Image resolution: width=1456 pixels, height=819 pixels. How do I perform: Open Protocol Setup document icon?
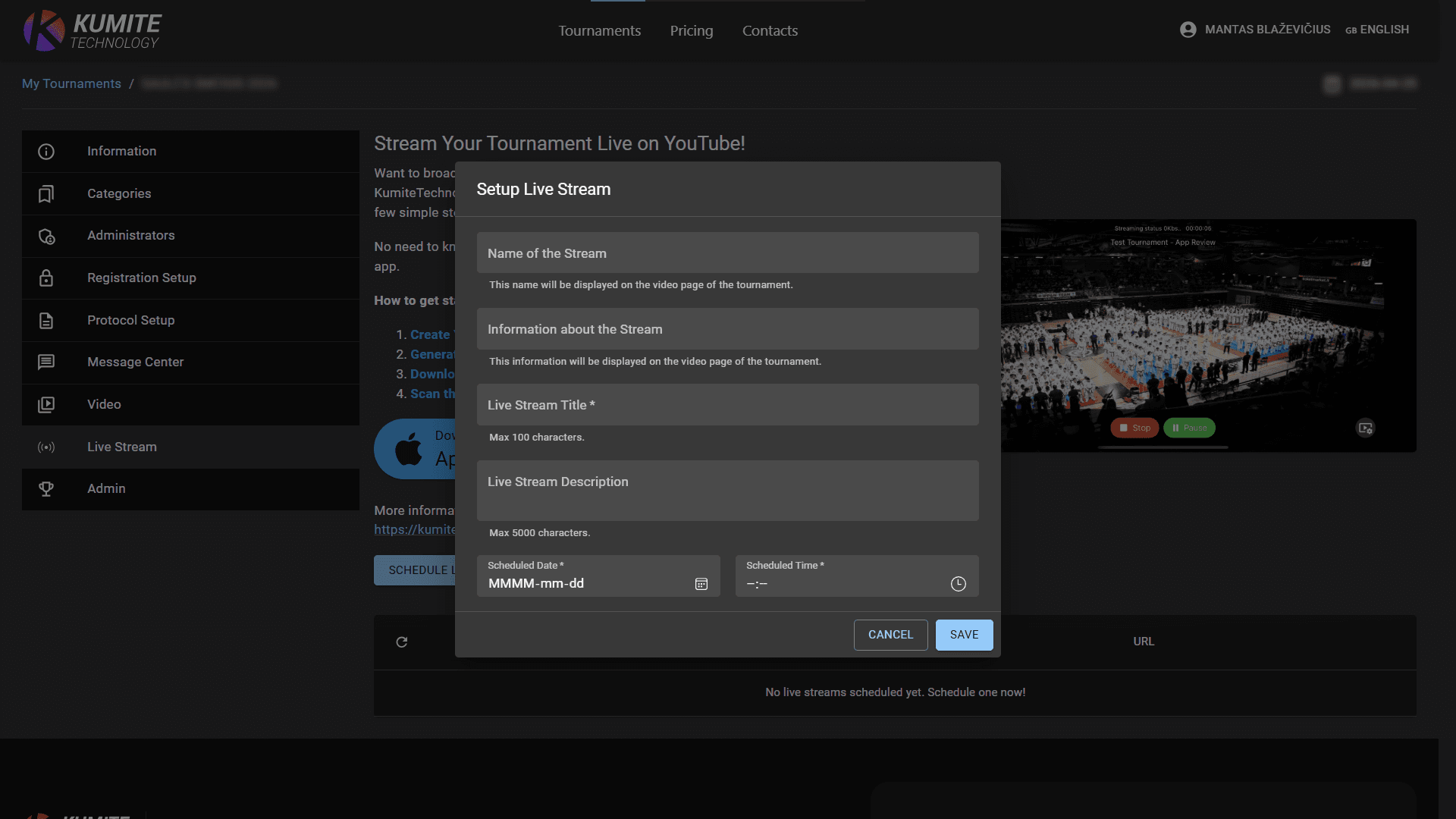(x=46, y=320)
